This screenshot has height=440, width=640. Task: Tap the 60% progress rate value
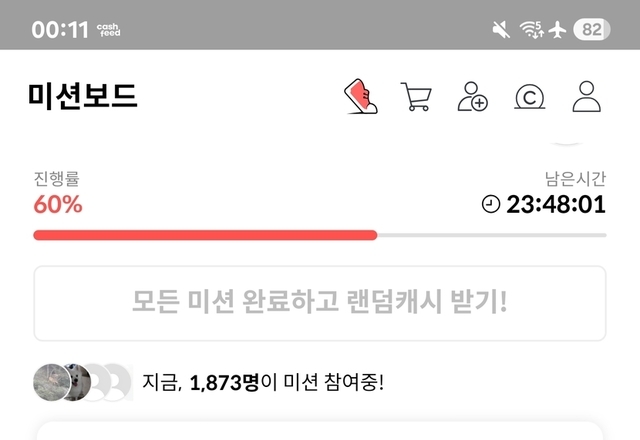coord(58,204)
